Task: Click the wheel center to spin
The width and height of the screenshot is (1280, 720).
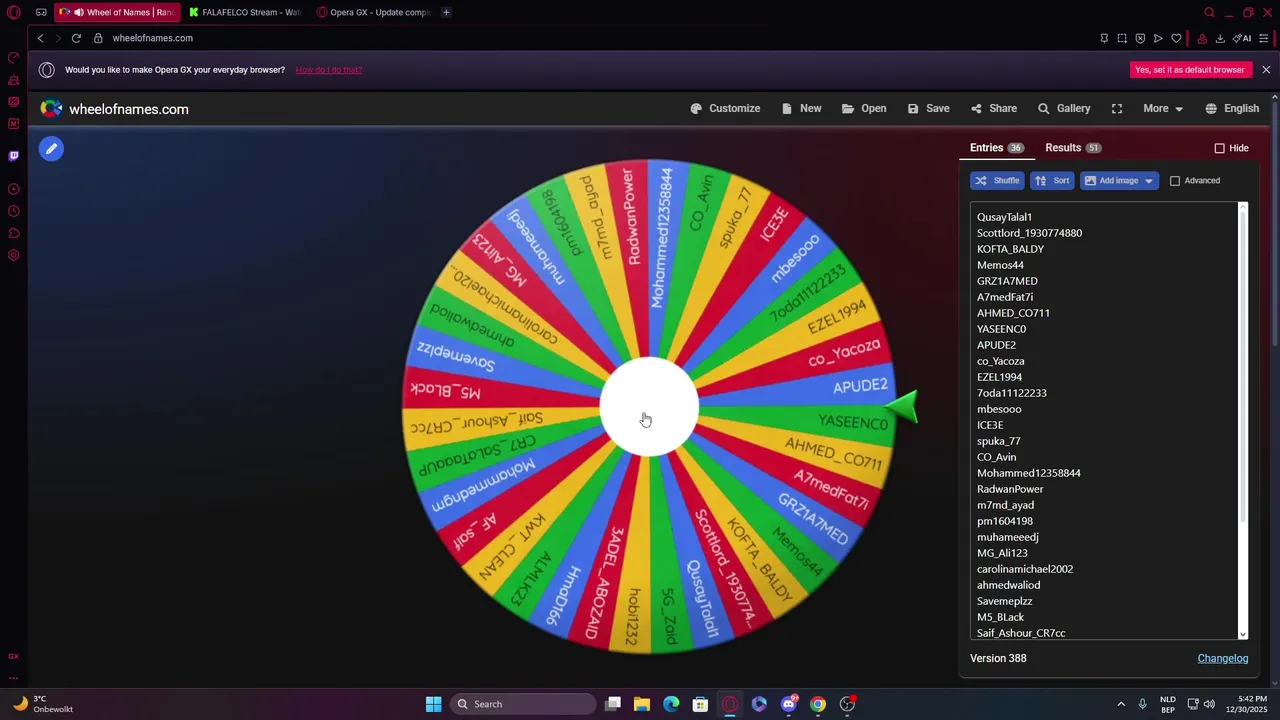Action: [649, 407]
